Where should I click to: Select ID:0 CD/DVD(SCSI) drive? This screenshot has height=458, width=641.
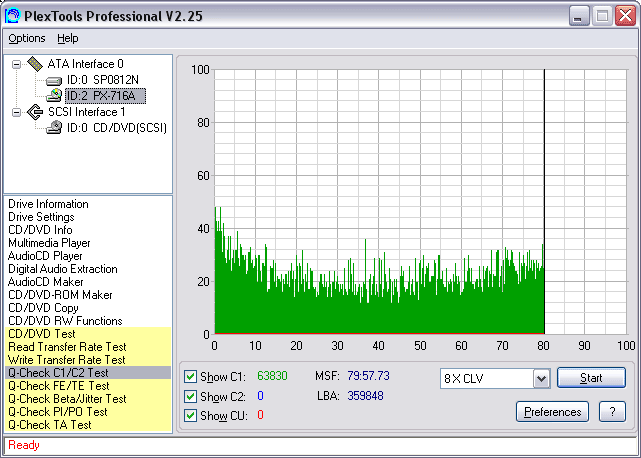pos(117,128)
